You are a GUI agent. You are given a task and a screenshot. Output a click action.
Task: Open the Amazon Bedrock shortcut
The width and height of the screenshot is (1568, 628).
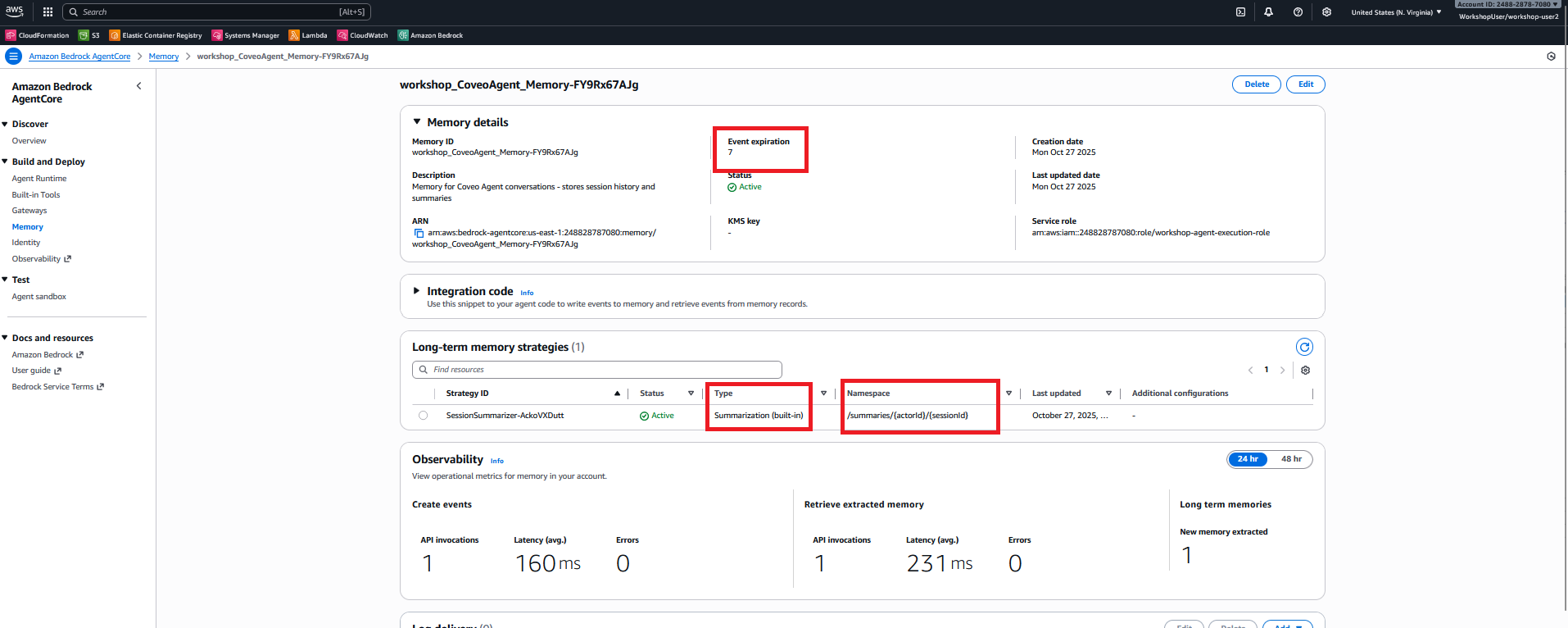pos(430,35)
